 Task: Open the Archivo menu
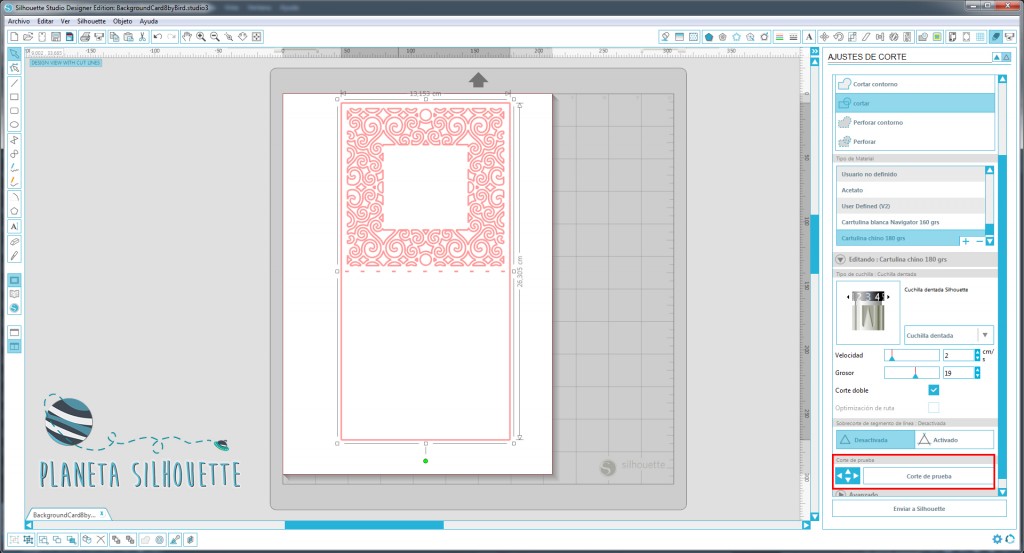click(x=19, y=21)
